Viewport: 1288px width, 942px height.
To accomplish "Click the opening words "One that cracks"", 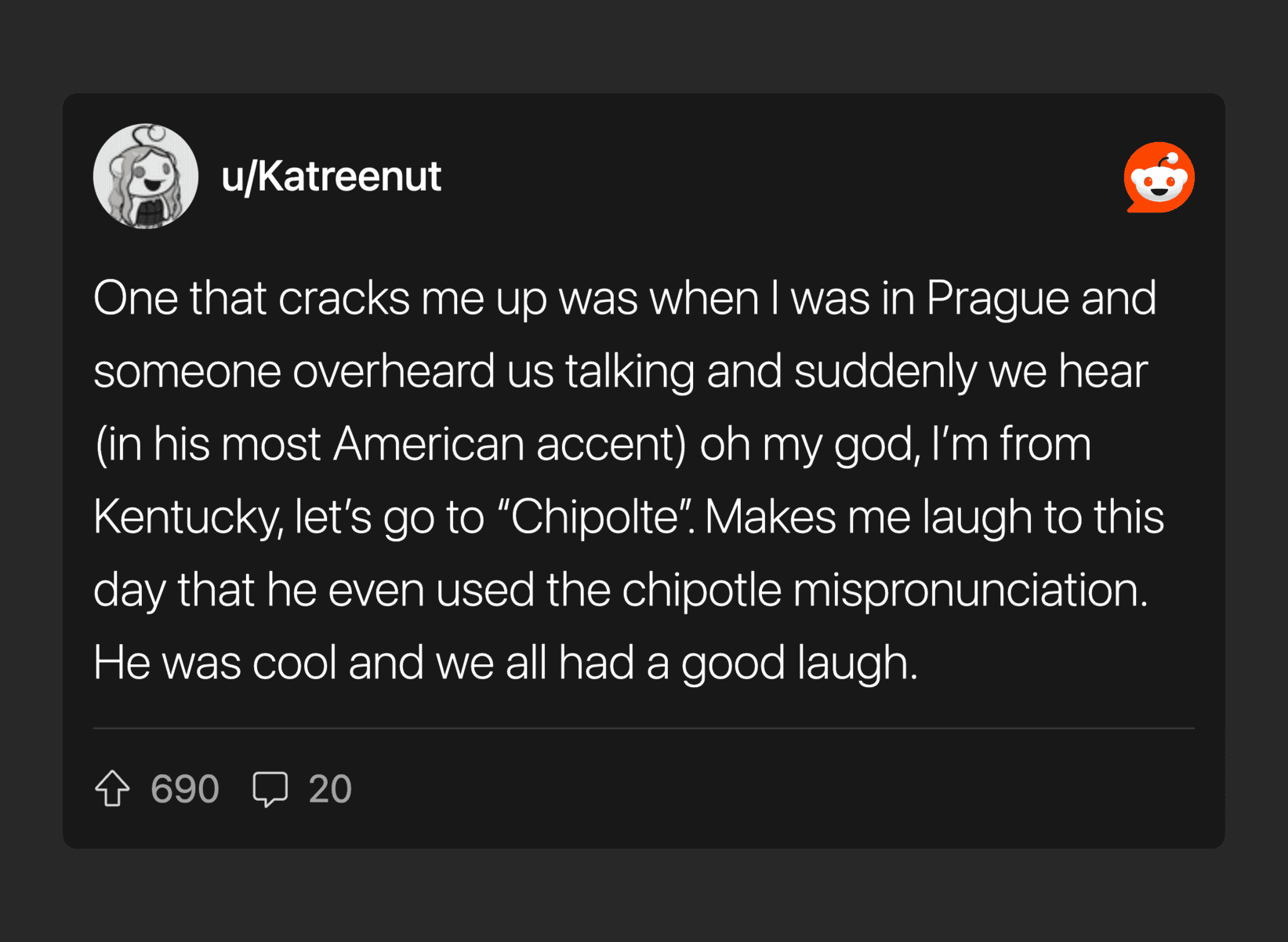I will point(251,299).
